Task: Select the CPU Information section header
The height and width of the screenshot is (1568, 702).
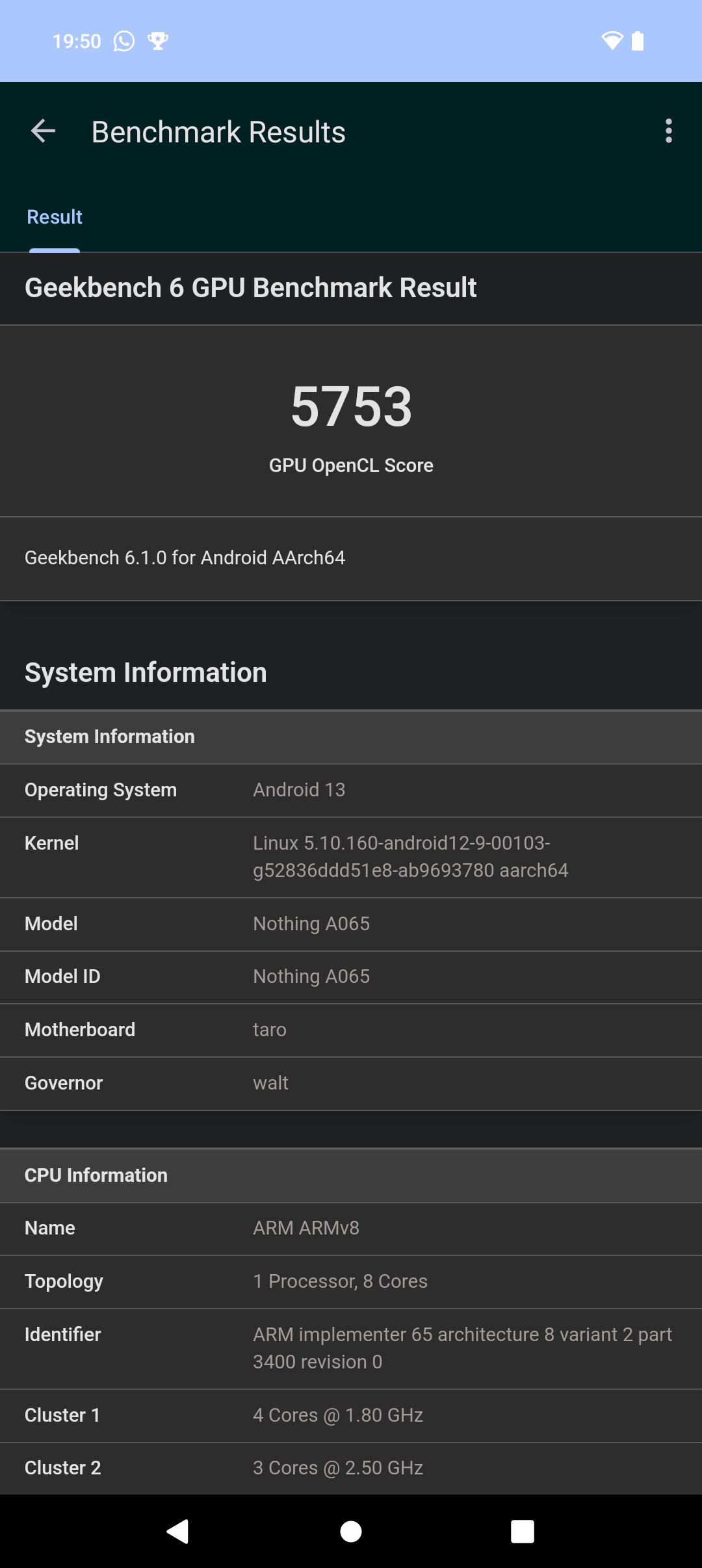Action: coord(96,1175)
